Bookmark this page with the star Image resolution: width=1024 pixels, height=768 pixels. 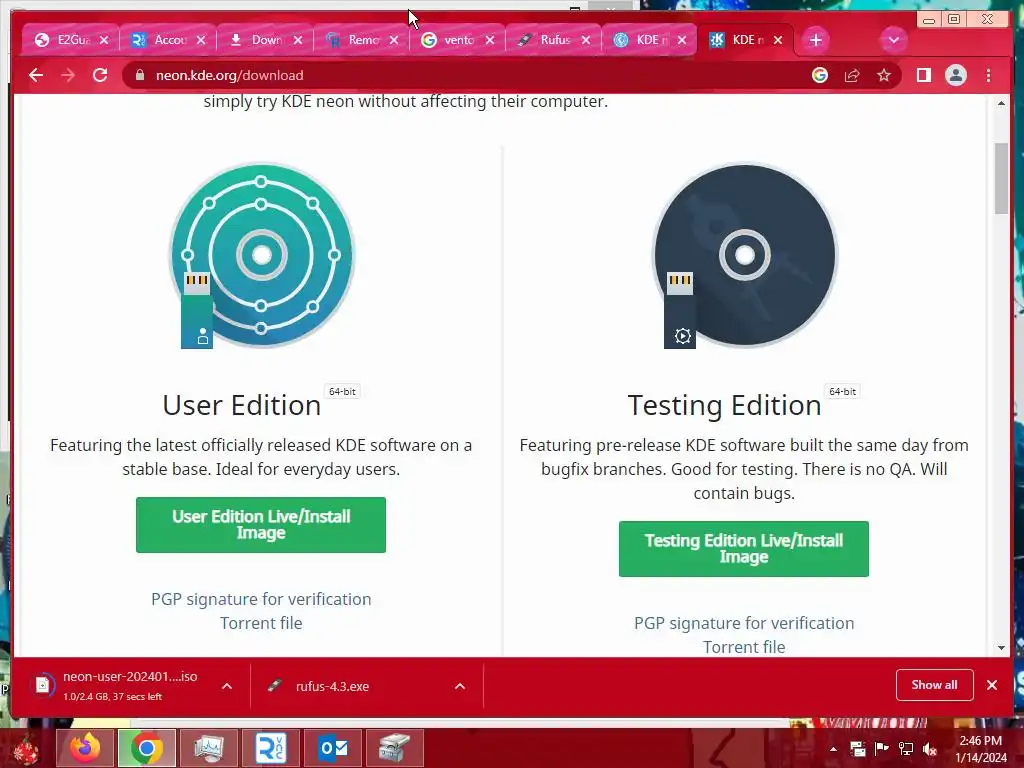pos(884,75)
